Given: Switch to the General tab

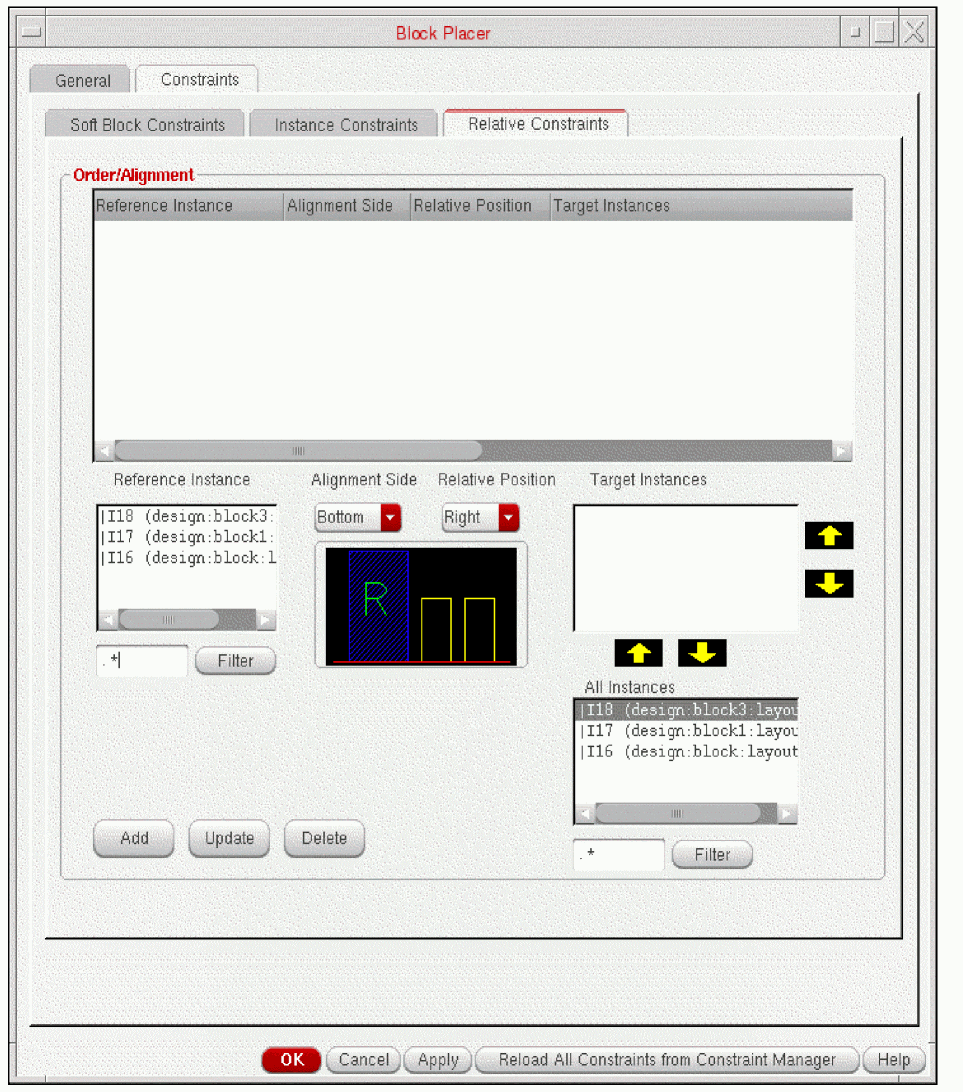Looking at the screenshot, I should [82, 81].
